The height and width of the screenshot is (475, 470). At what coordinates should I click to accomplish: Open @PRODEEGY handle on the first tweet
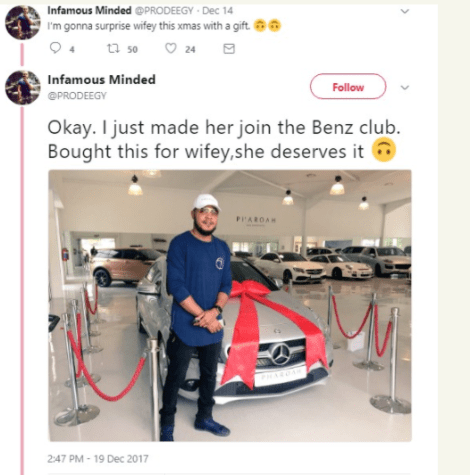click(x=164, y=11)
